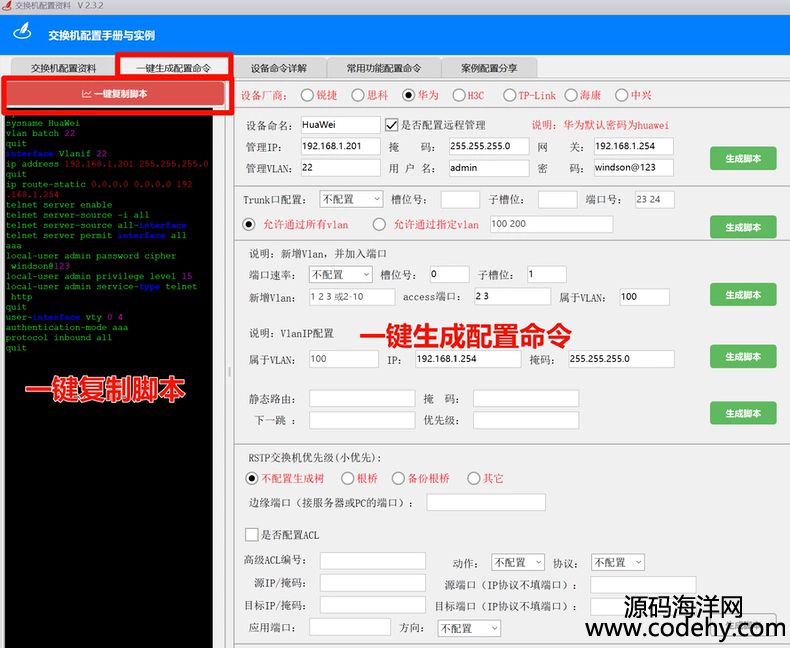Click the 属于VLAN field beside access端口
790x648 pixels.
(x=644, y=297)
